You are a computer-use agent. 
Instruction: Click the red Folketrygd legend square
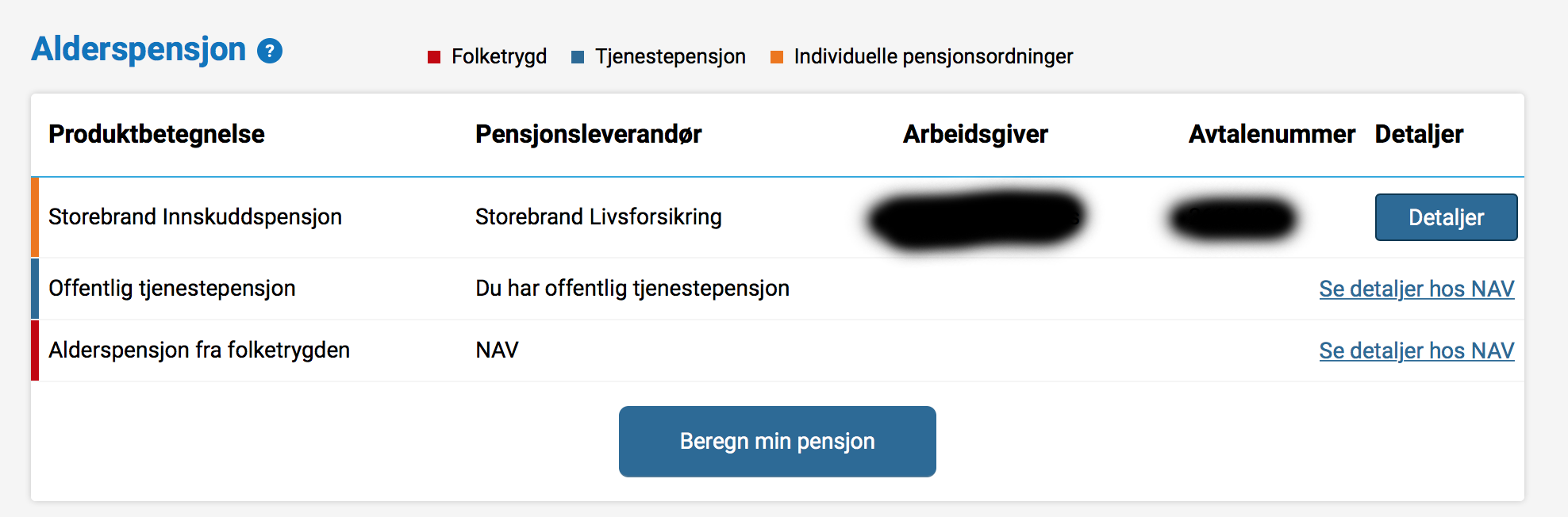pos(434,57)
